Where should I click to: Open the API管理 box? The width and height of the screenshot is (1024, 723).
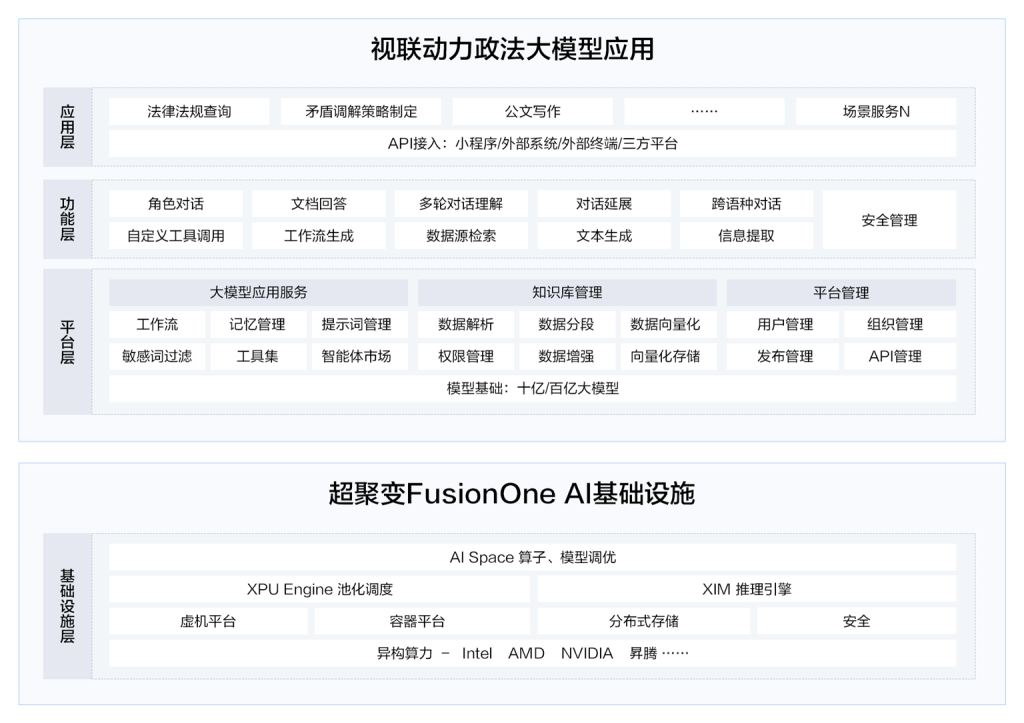[895, 356]
